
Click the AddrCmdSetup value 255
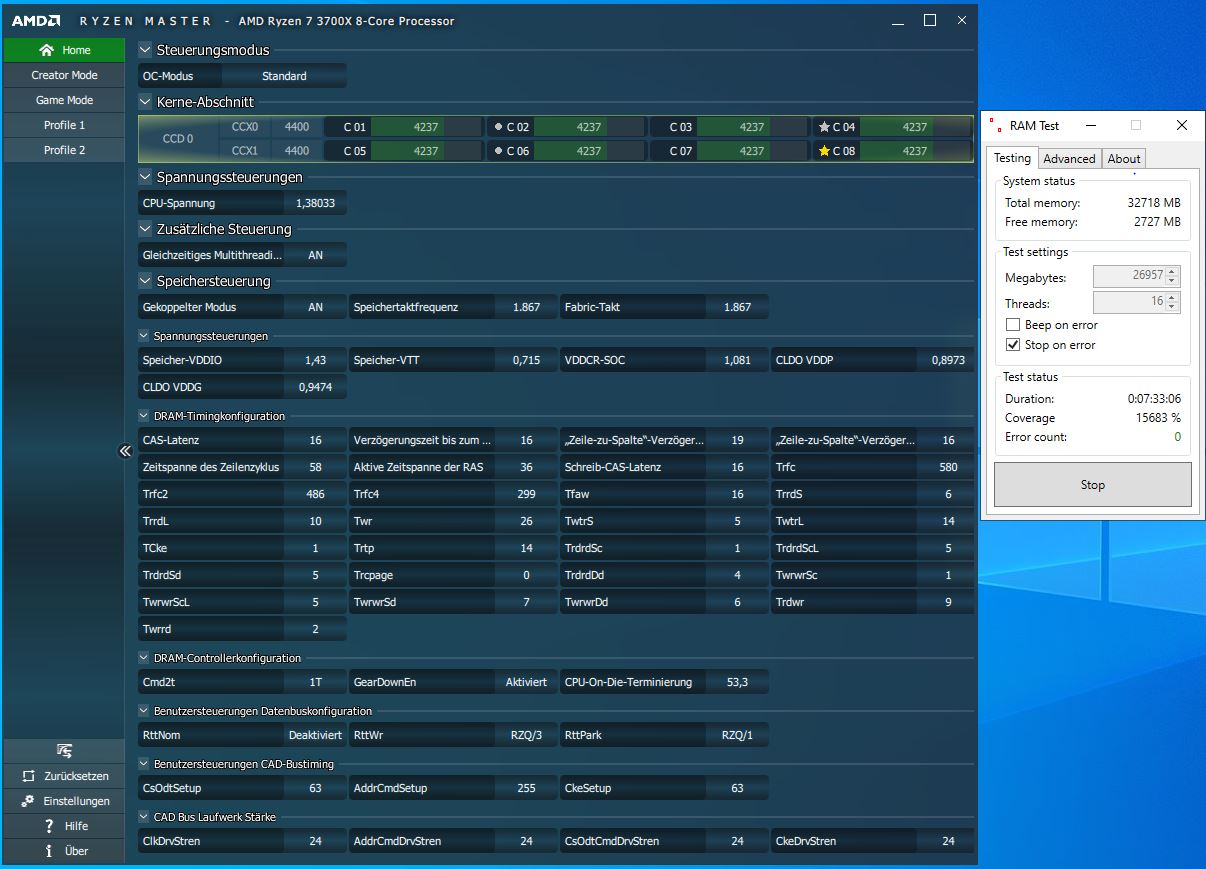(526, 788)
